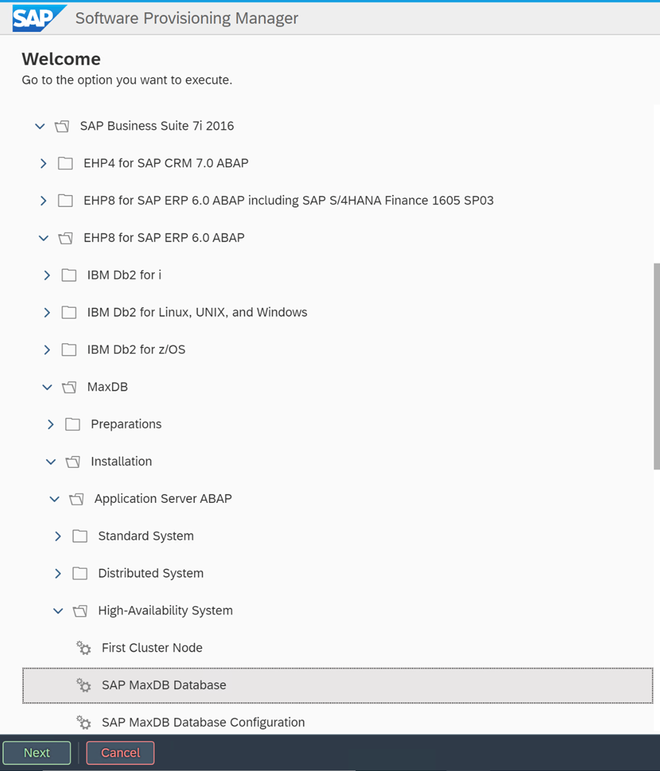Click gear icon for SAP MaxDB Database Configuration

pyautogui.click(x=84, y=722)
